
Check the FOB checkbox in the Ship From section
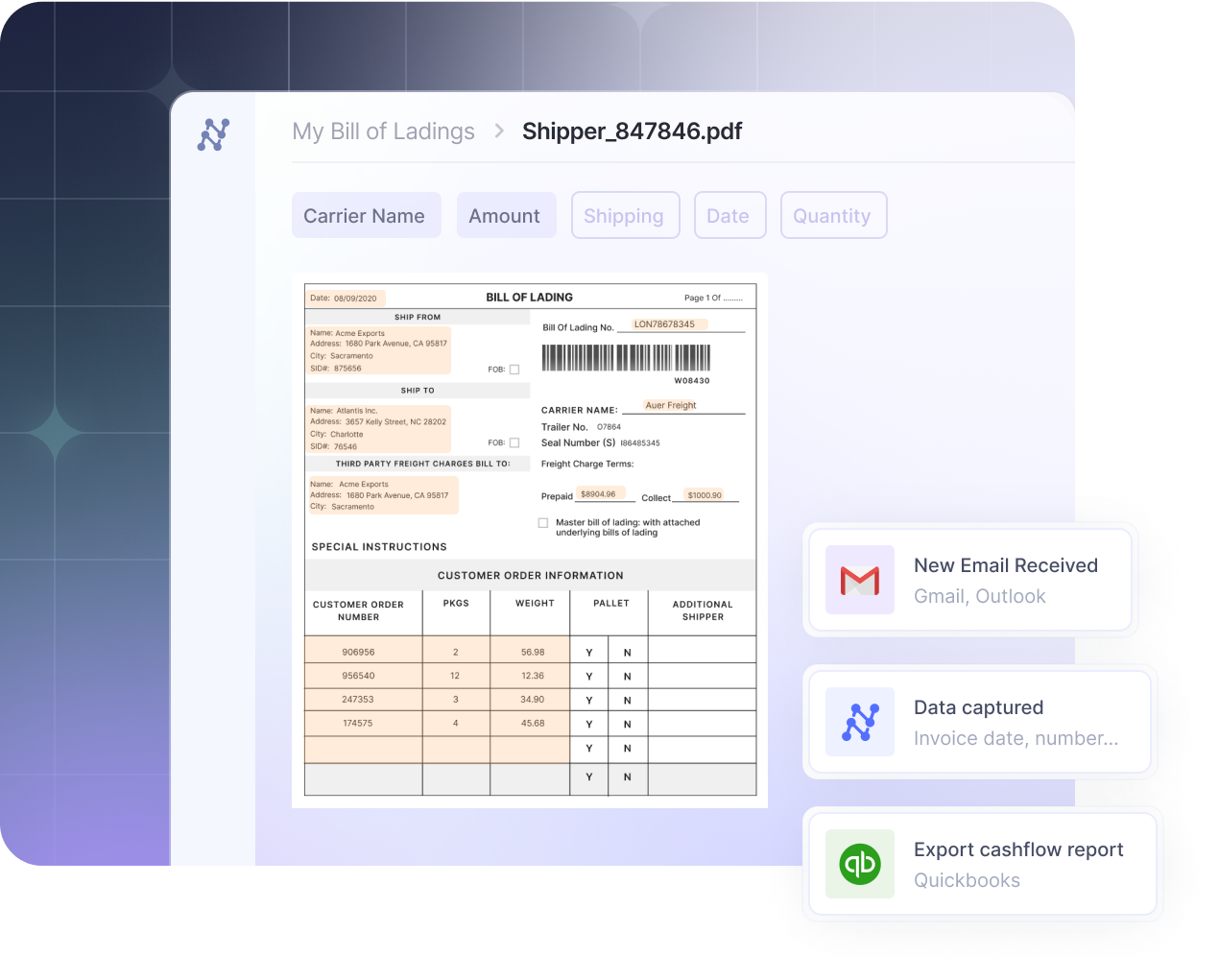tap(514, 369)
